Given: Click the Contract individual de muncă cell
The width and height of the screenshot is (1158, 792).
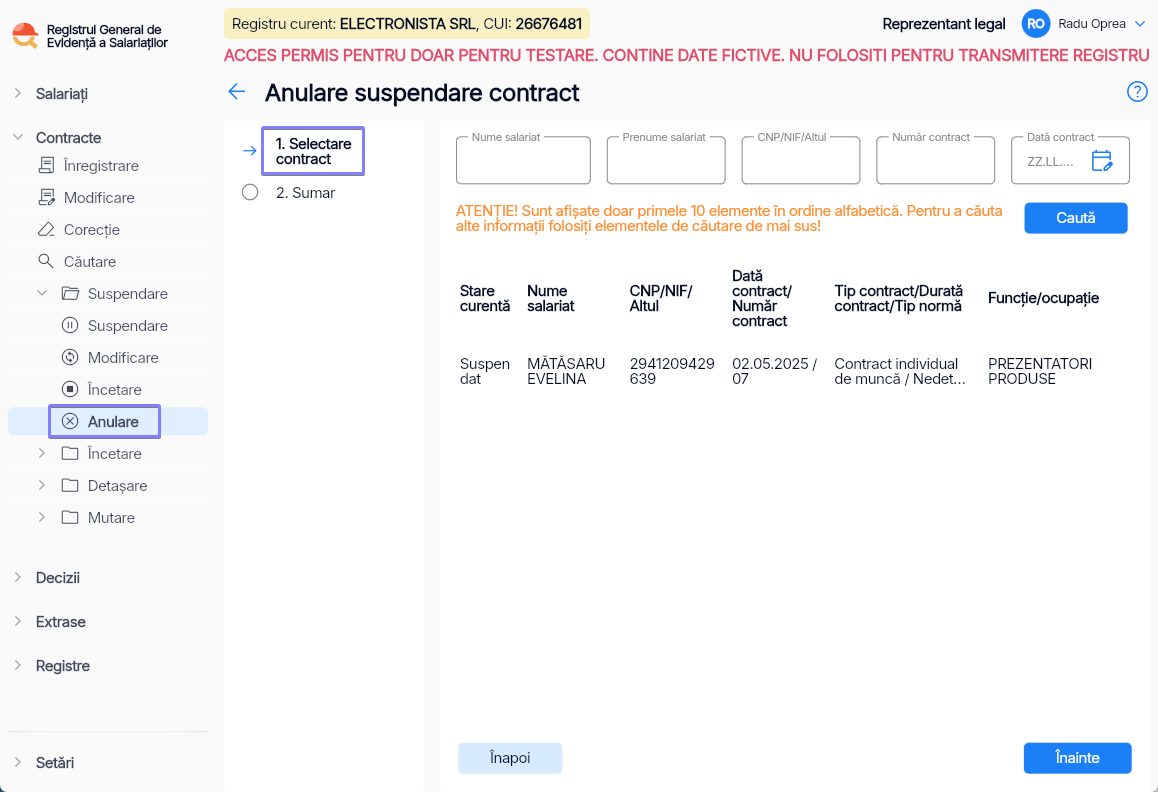Looking at the screenshot, I should [x=900, y=371].
